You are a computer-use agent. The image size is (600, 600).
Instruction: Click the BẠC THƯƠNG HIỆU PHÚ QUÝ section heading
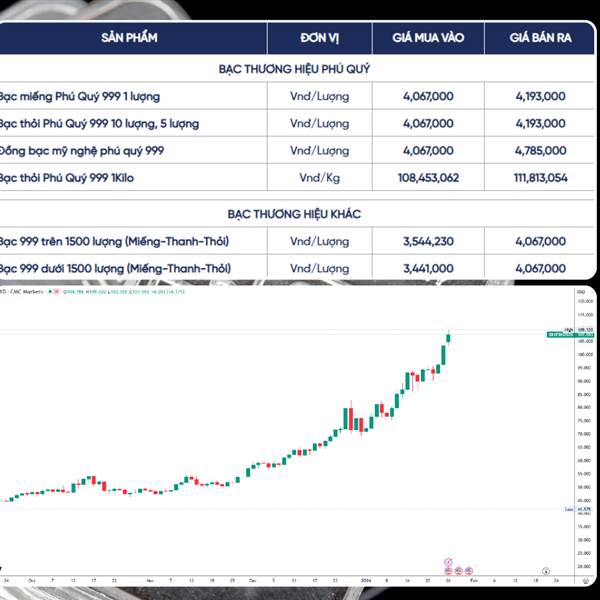(294, 69)
